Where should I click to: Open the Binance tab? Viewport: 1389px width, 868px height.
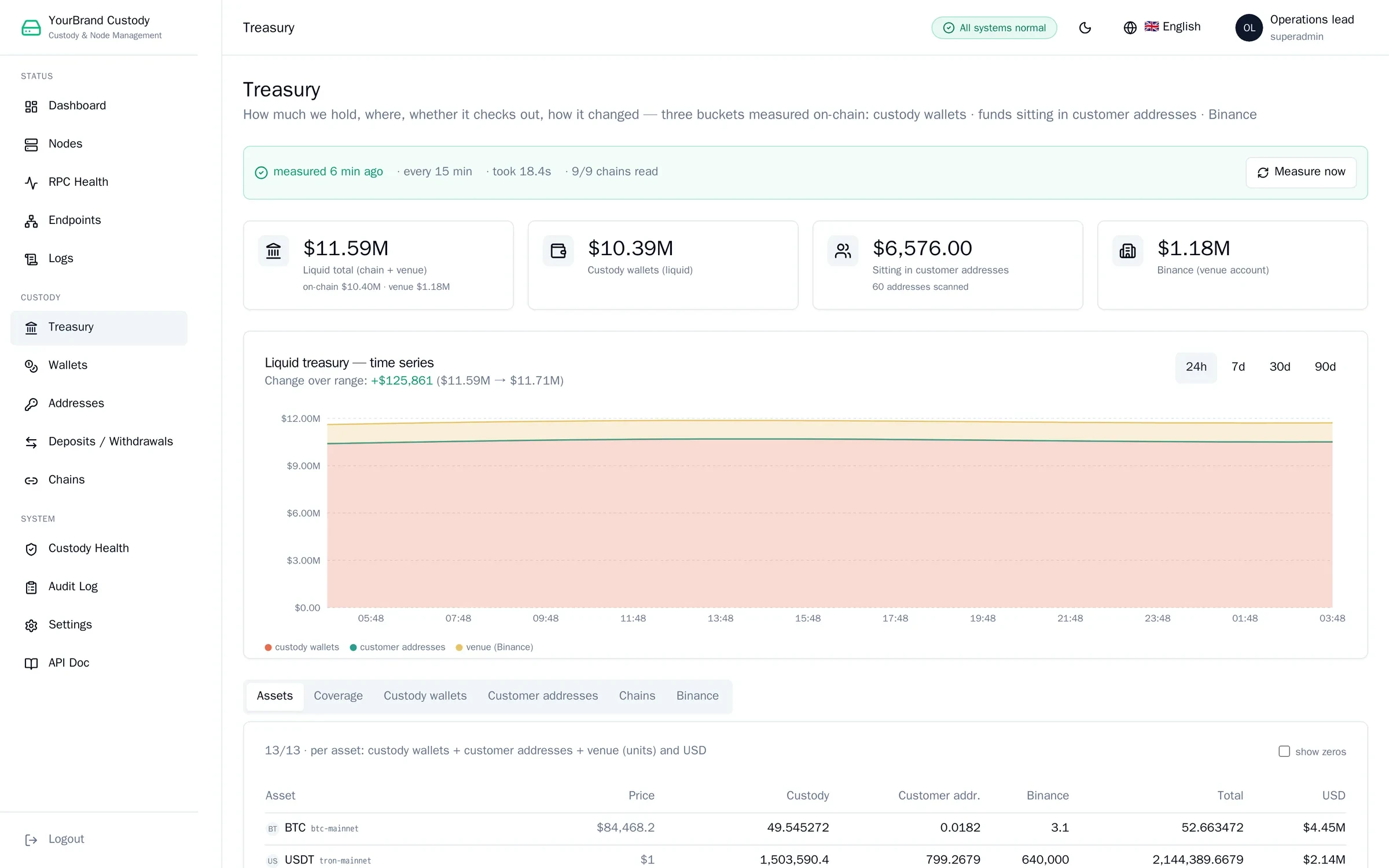click(697, 696)
